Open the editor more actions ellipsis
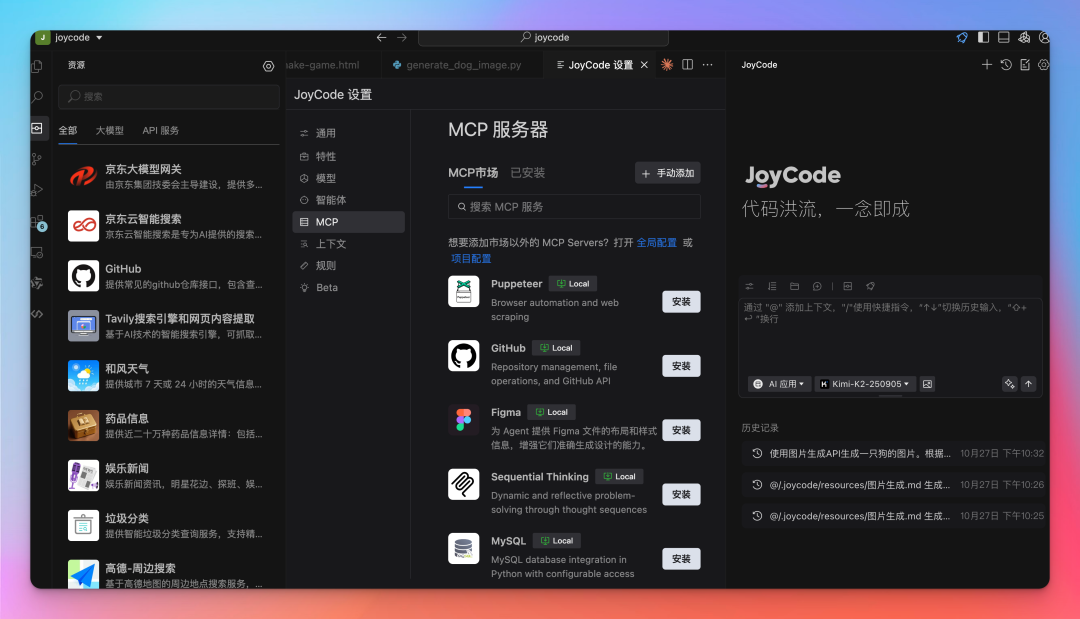 [x=707, y=65]
